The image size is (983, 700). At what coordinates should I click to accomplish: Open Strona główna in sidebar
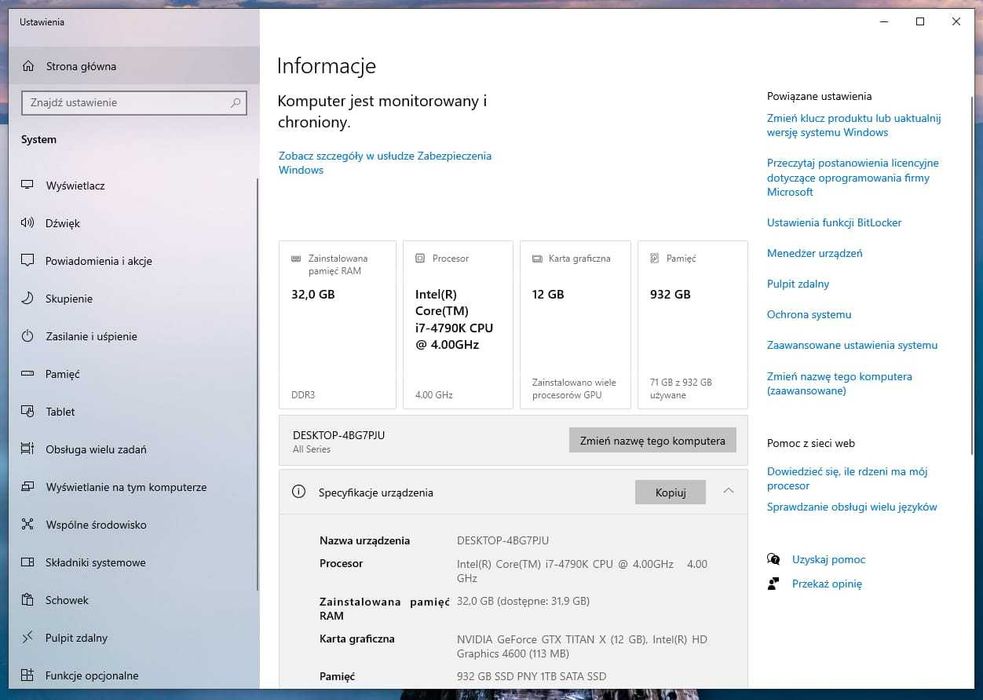134,66
